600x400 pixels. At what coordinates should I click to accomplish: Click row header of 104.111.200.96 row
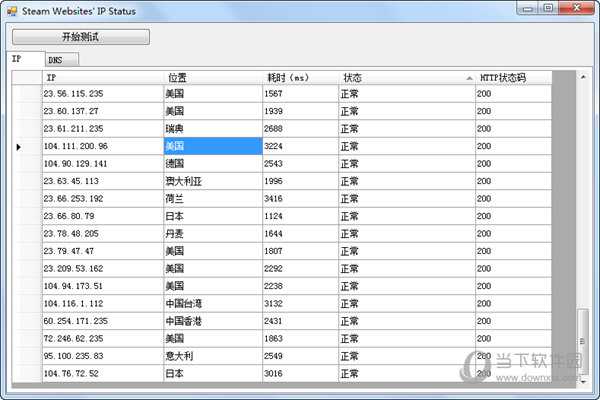(27, 146)
